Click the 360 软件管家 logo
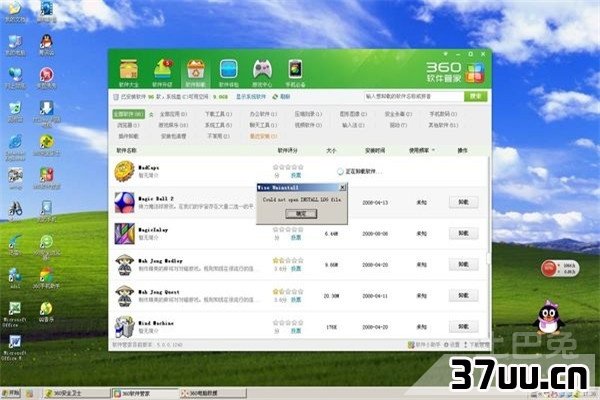This screenshot has height=400, width=600. click(456, 73)
